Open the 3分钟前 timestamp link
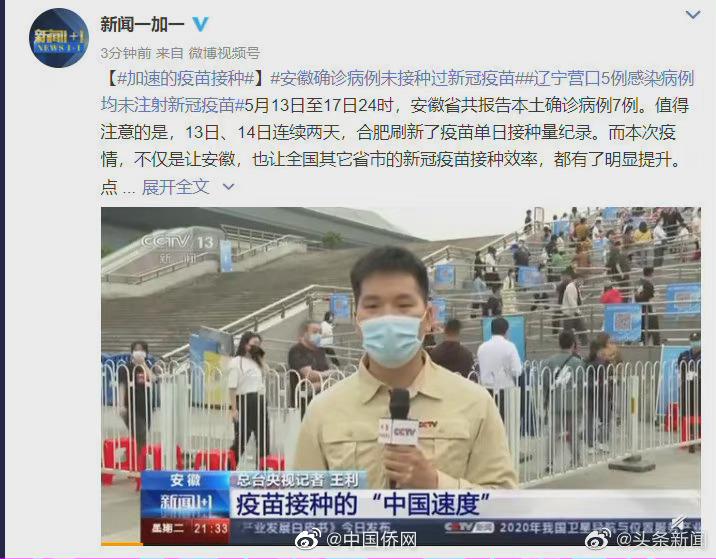 (126, 53)
